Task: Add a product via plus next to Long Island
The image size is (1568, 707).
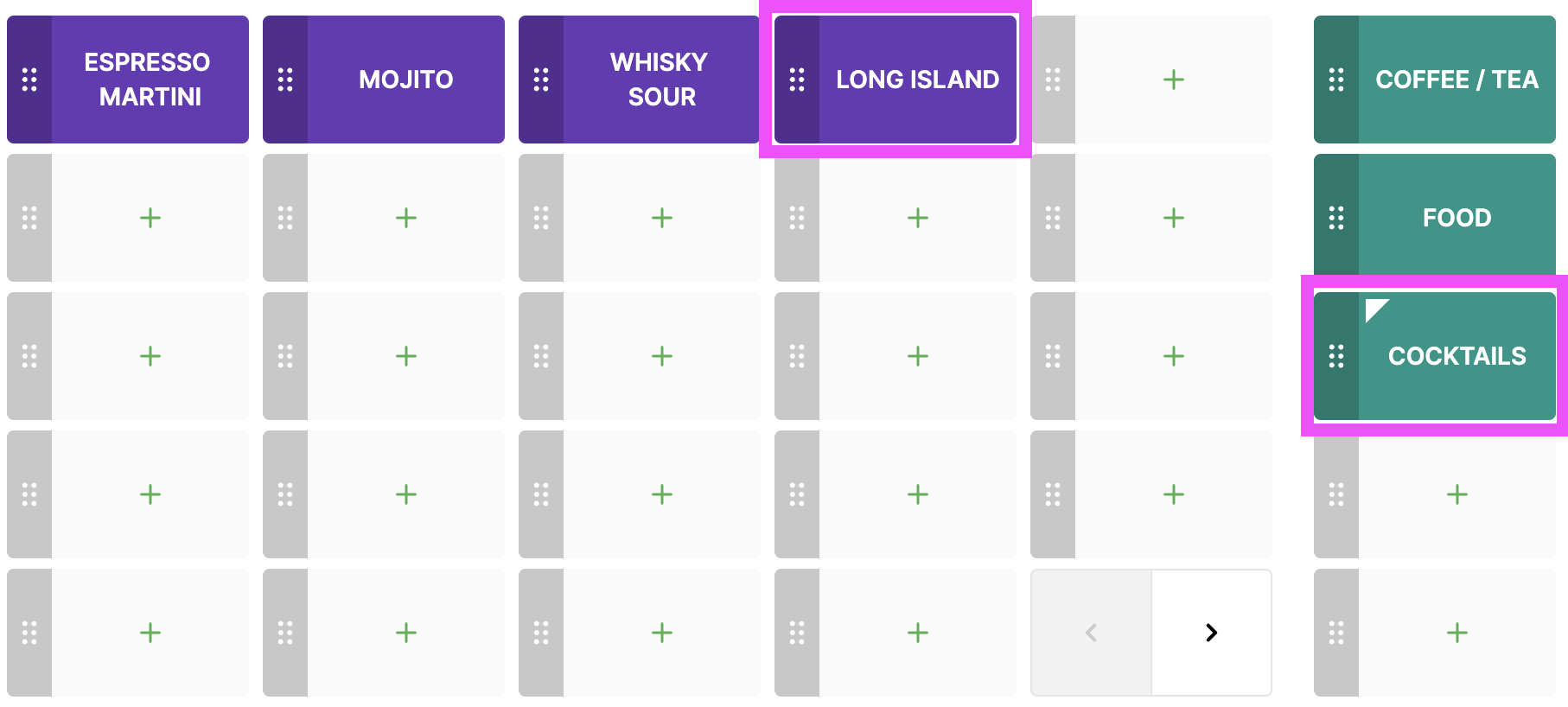Action: click(x=1173, y=80)
